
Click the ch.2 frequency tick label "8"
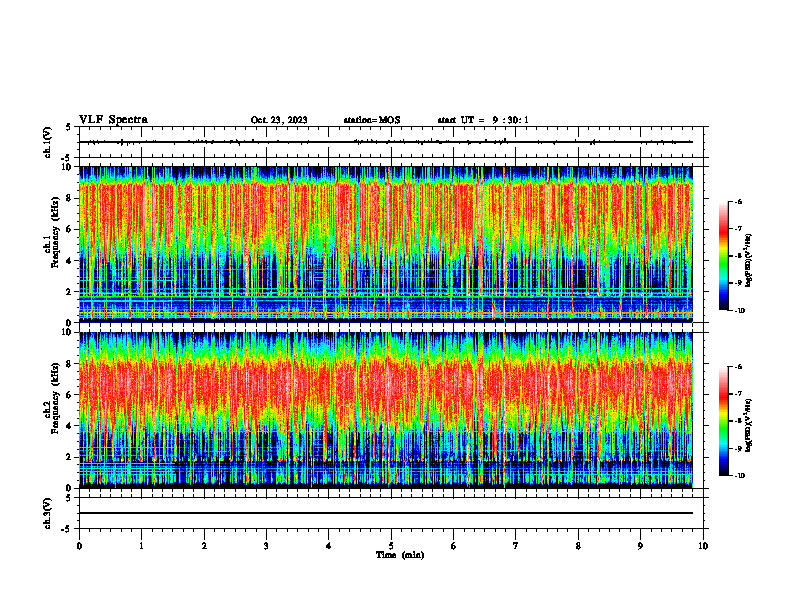[70, 364]
